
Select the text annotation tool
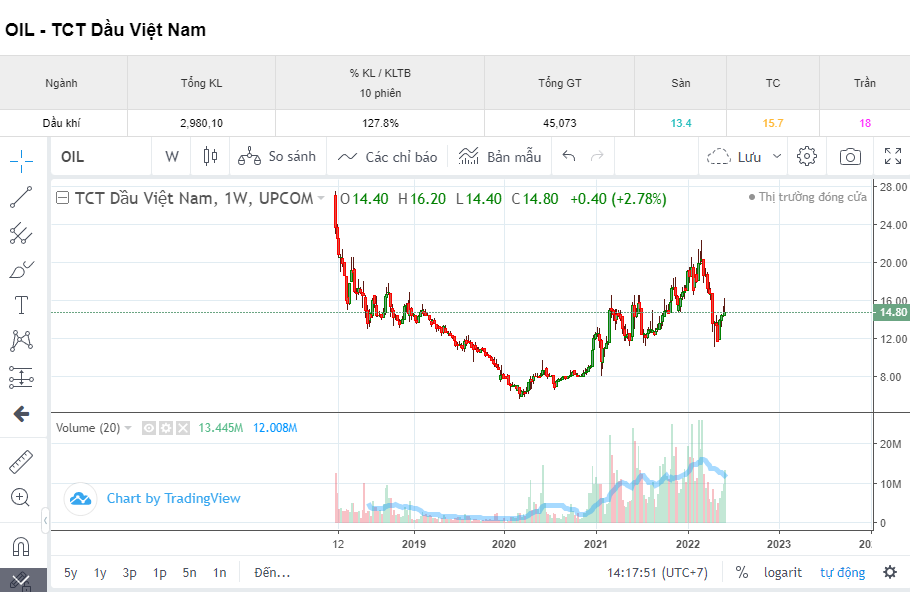pos(21,305)
